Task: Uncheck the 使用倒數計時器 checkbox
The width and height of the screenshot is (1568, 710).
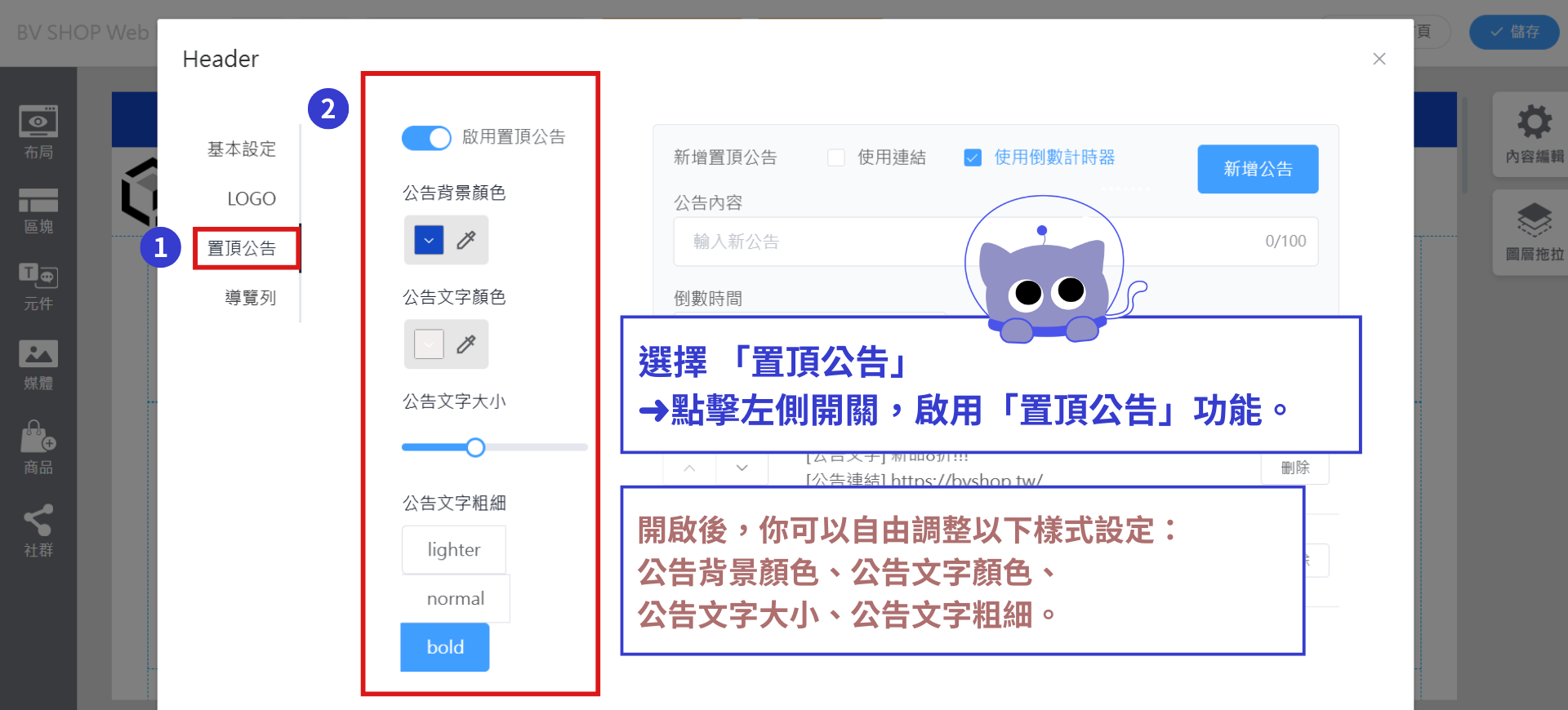Action: coord(973,158)
